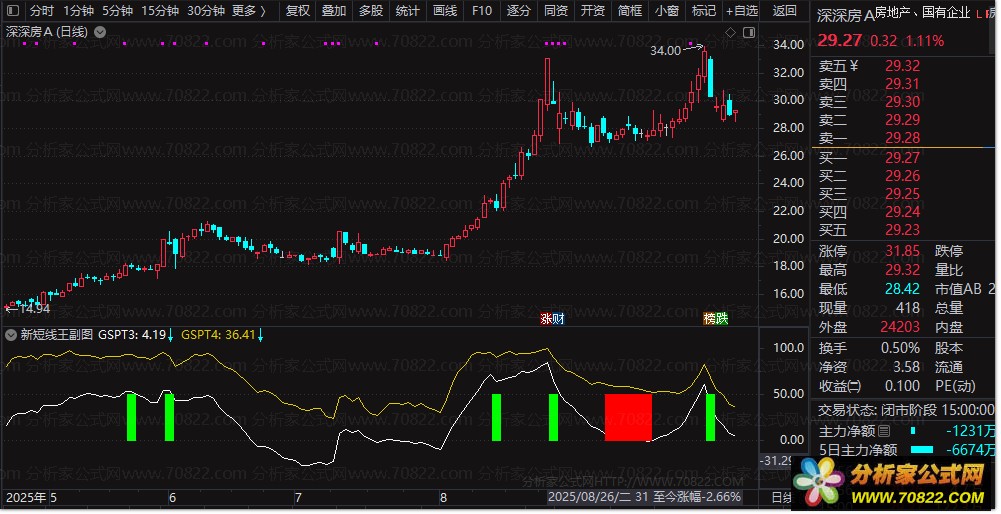
Task: Expand 更多 period options
Action: pyautogui.click(x=249, y=10)
